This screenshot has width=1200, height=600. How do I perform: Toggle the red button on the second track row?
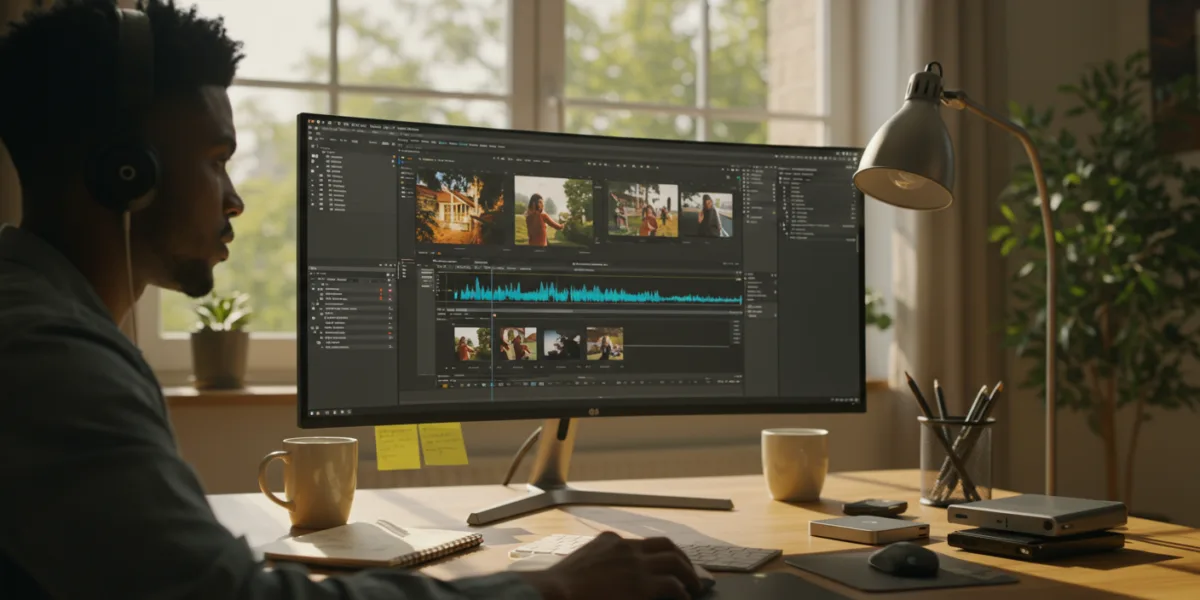pyautogui.click(x=379, y=298)
